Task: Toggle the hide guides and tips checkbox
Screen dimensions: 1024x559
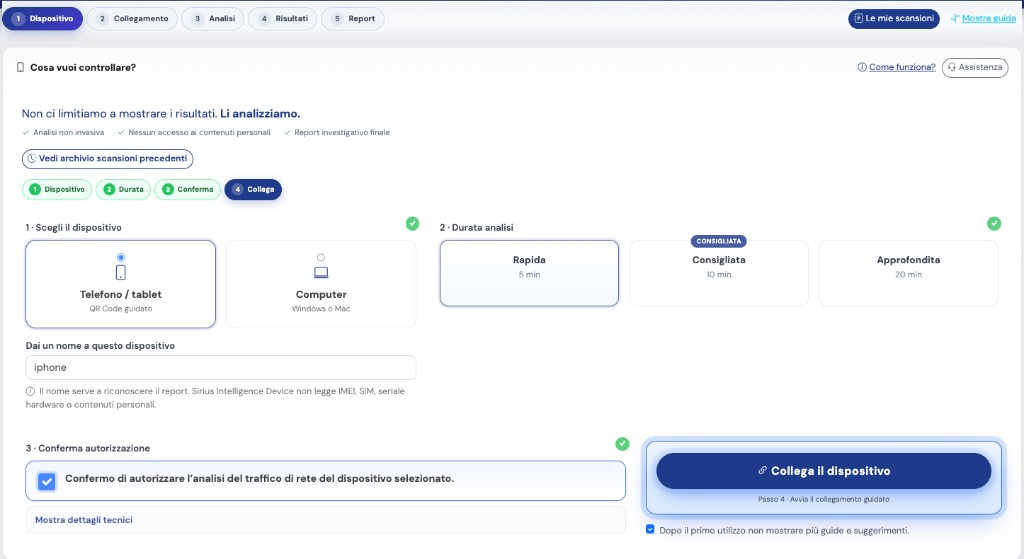Action: 650,530
